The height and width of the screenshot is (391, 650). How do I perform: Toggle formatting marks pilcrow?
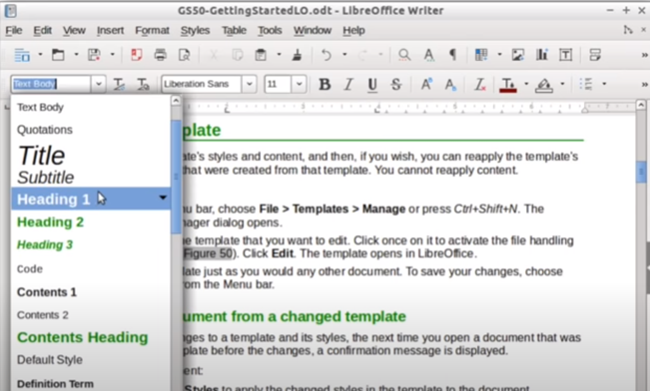pyautogui.click(x=453, y=55)
